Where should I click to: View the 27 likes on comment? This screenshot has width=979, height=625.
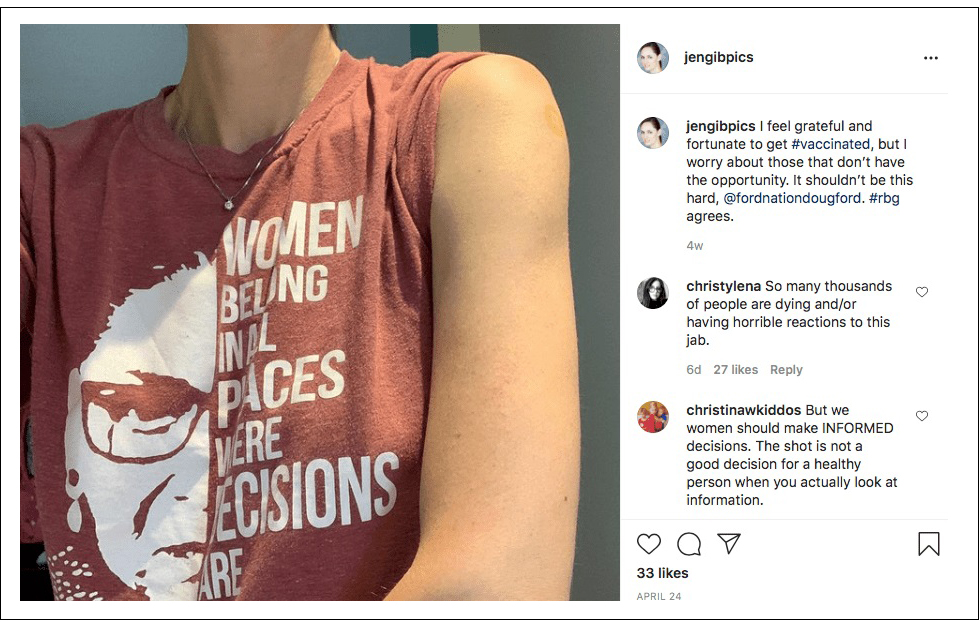click(735, 370)
